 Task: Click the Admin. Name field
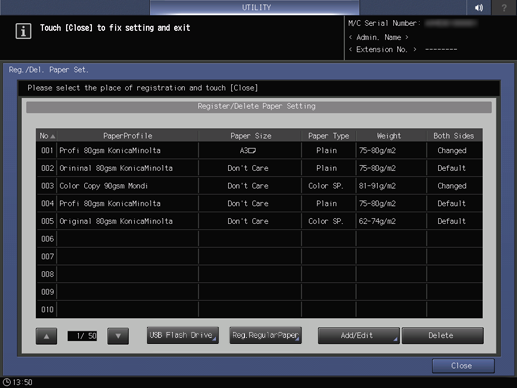click(379, 37)
